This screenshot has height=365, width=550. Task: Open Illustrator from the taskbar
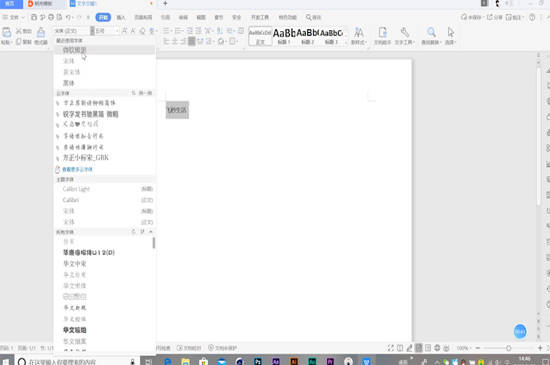(x=294, y=361)
